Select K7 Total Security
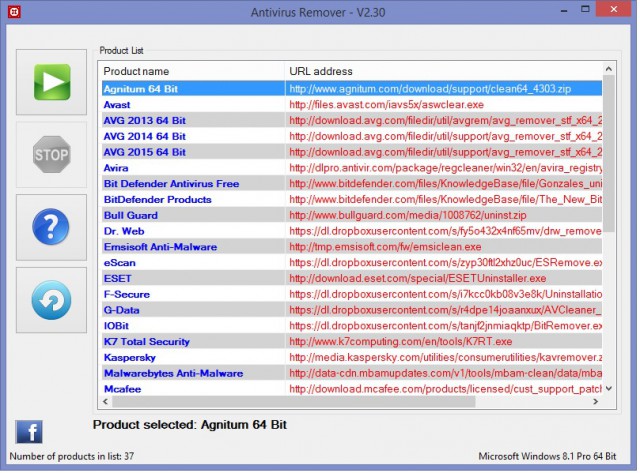 click(352, 342)
